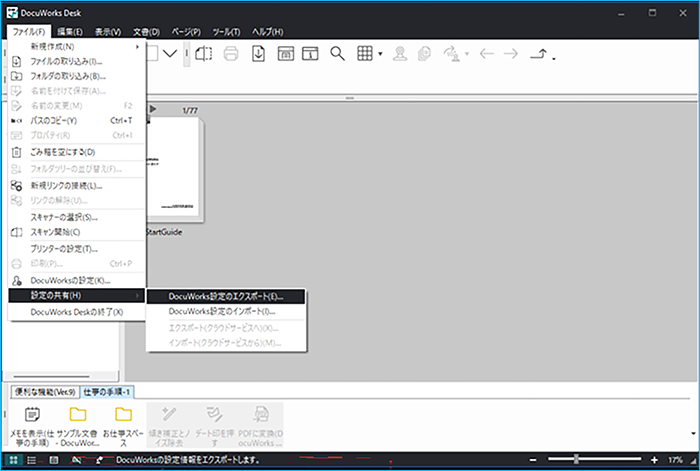Click list view icon in status bar
This screenshot has height=471, width=700.
pos(31,460)
